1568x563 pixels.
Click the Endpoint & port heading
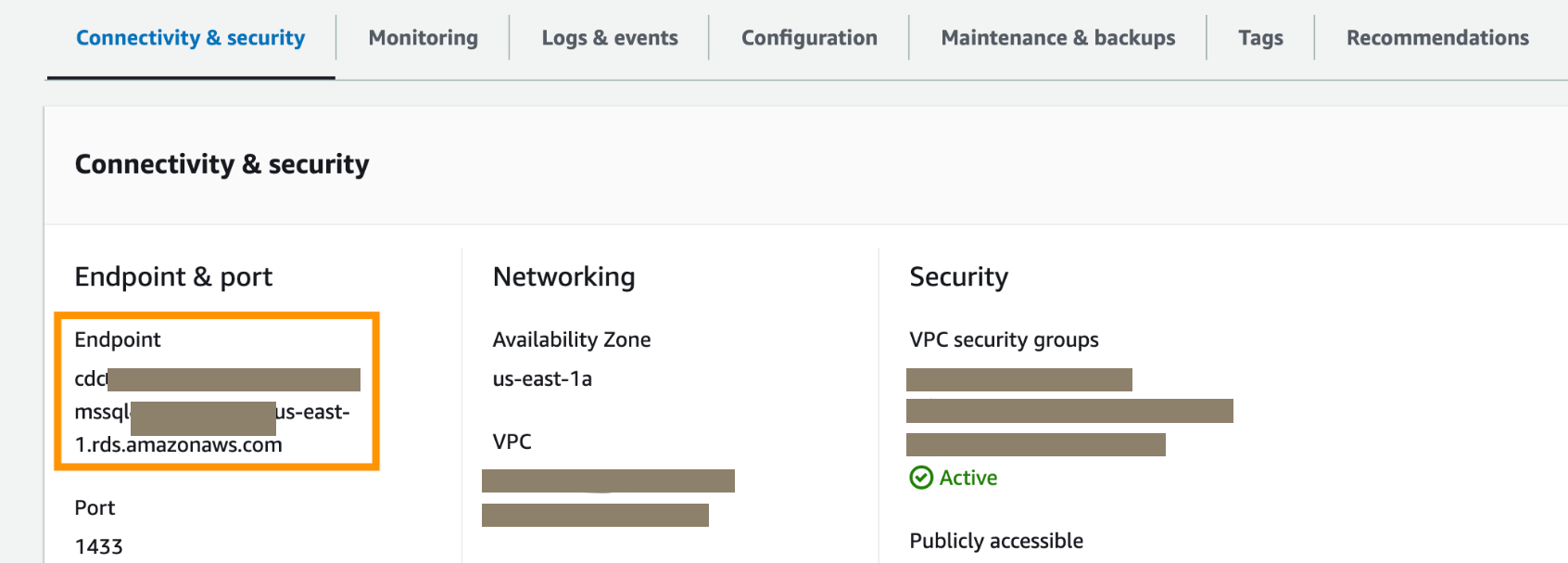174,276
